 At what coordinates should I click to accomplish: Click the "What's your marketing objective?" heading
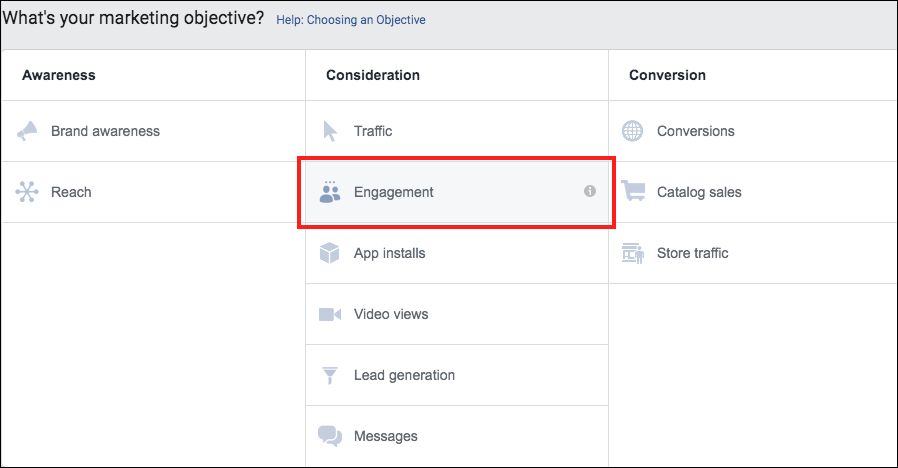click(x=133, y=18)
